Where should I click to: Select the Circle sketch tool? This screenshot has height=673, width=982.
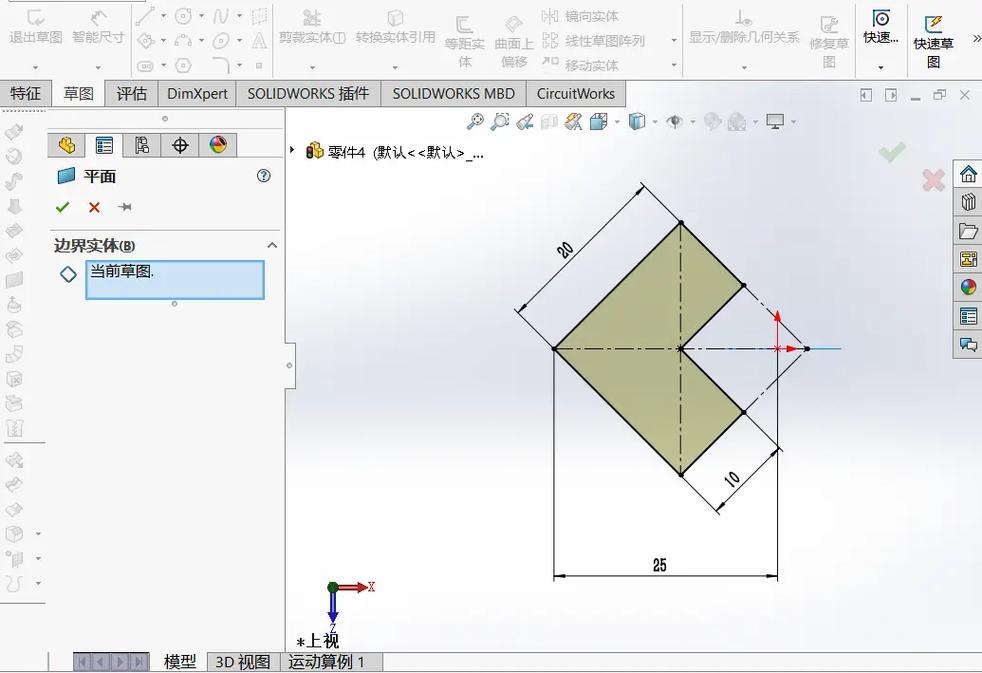(182, 14)
